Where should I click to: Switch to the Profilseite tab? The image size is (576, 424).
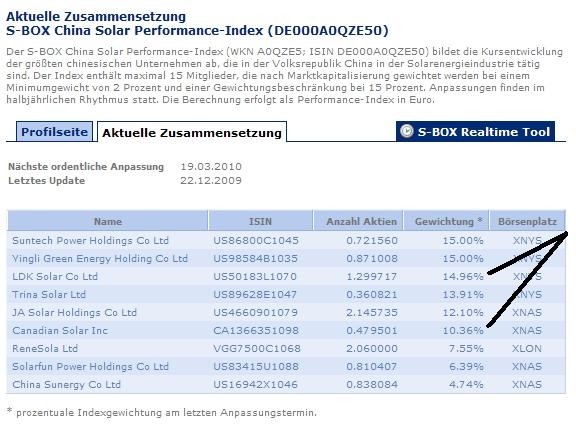click(x=54, y=132)
